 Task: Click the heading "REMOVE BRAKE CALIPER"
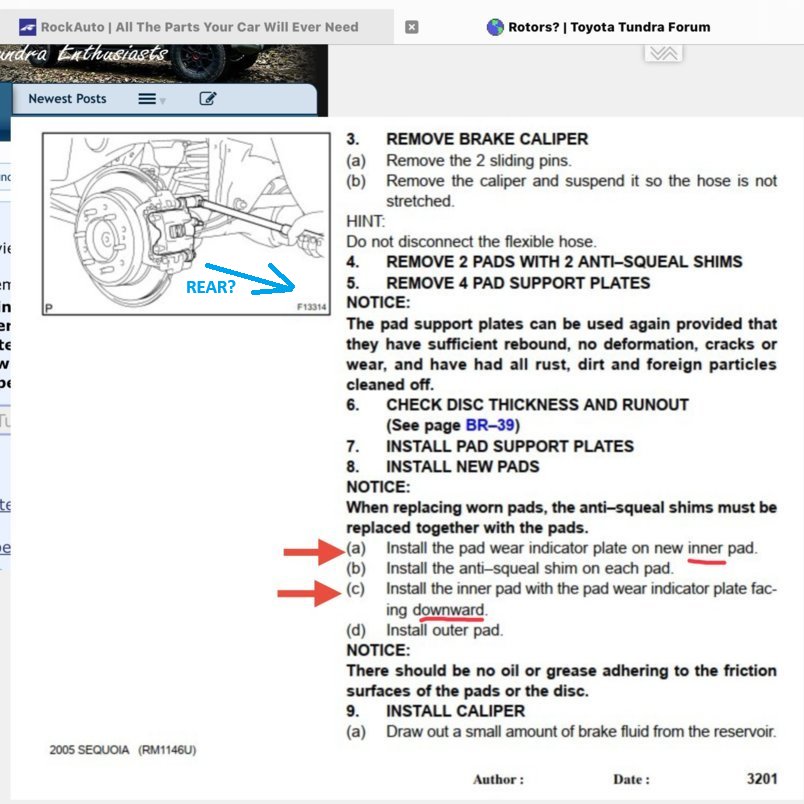point(487,139)
